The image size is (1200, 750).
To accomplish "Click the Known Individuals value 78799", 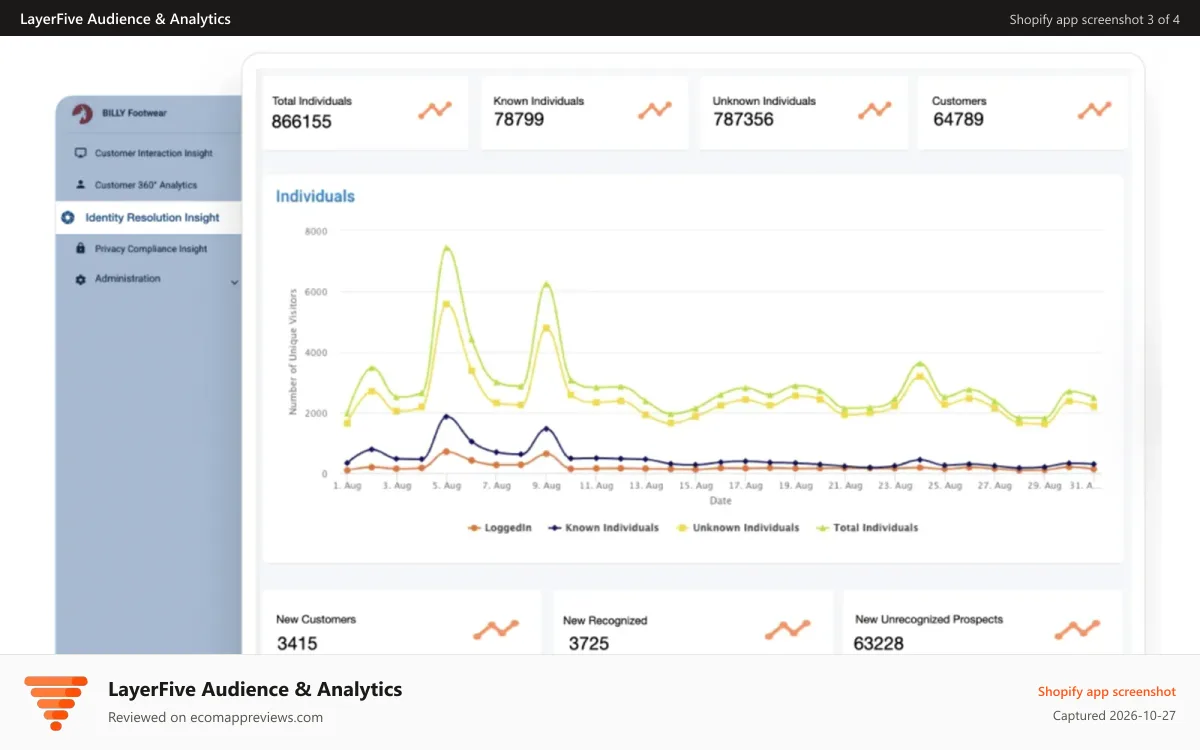I will 519,120.
